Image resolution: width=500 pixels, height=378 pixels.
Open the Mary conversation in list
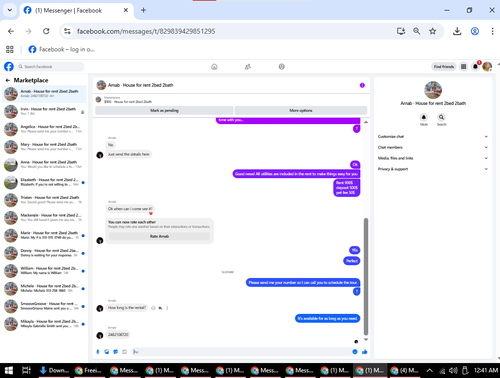[44, 147]
